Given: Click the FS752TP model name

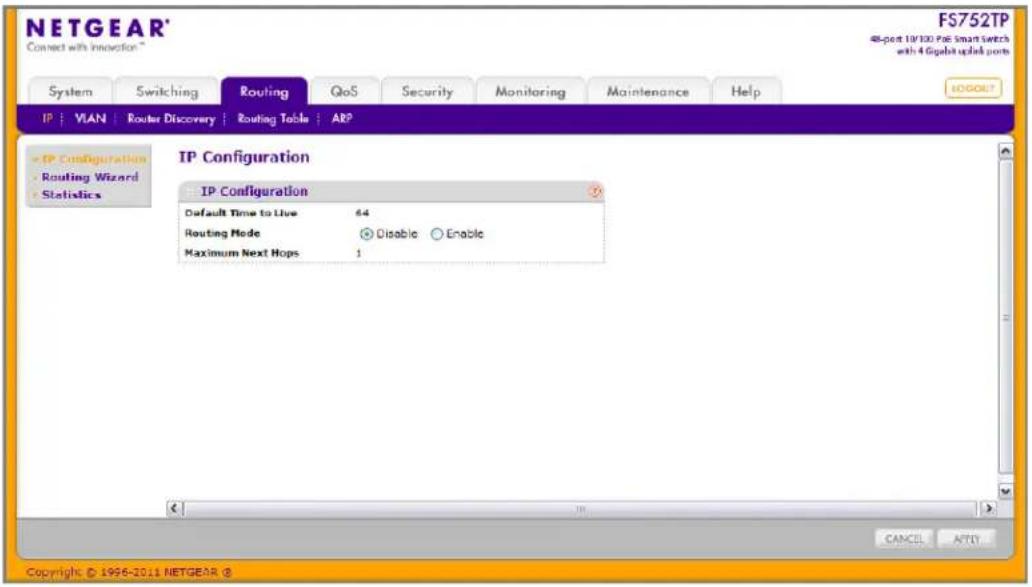Looking at the screenshot, I should pyautogui.click(x=973, y=20).
